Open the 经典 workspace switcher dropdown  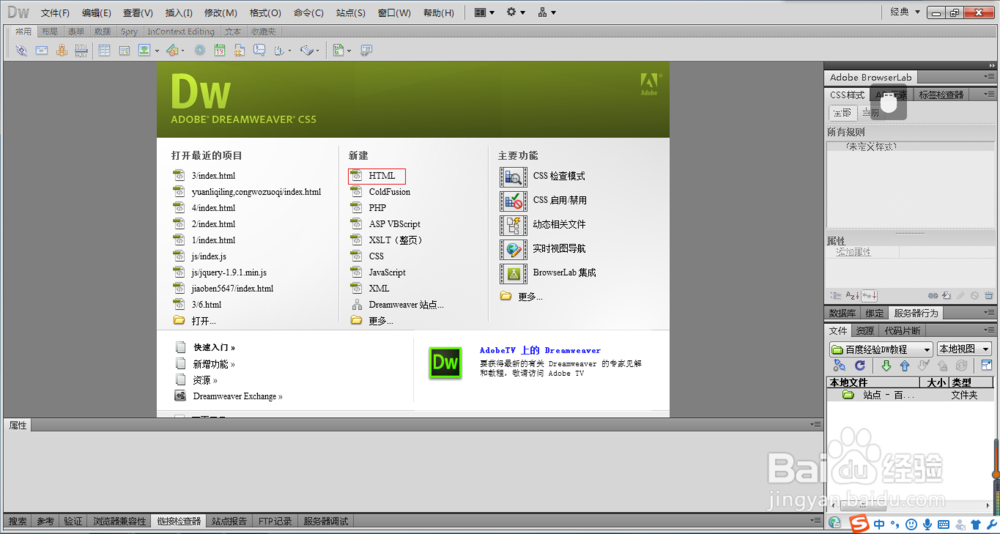tap(906, 12)
